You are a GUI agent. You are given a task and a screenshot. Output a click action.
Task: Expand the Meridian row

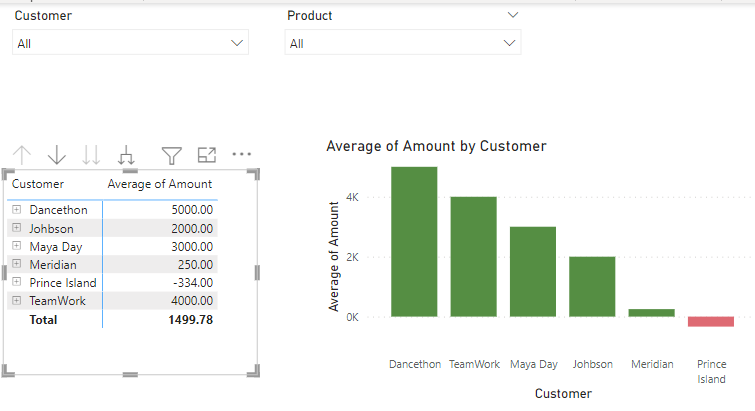pos(16,264)
